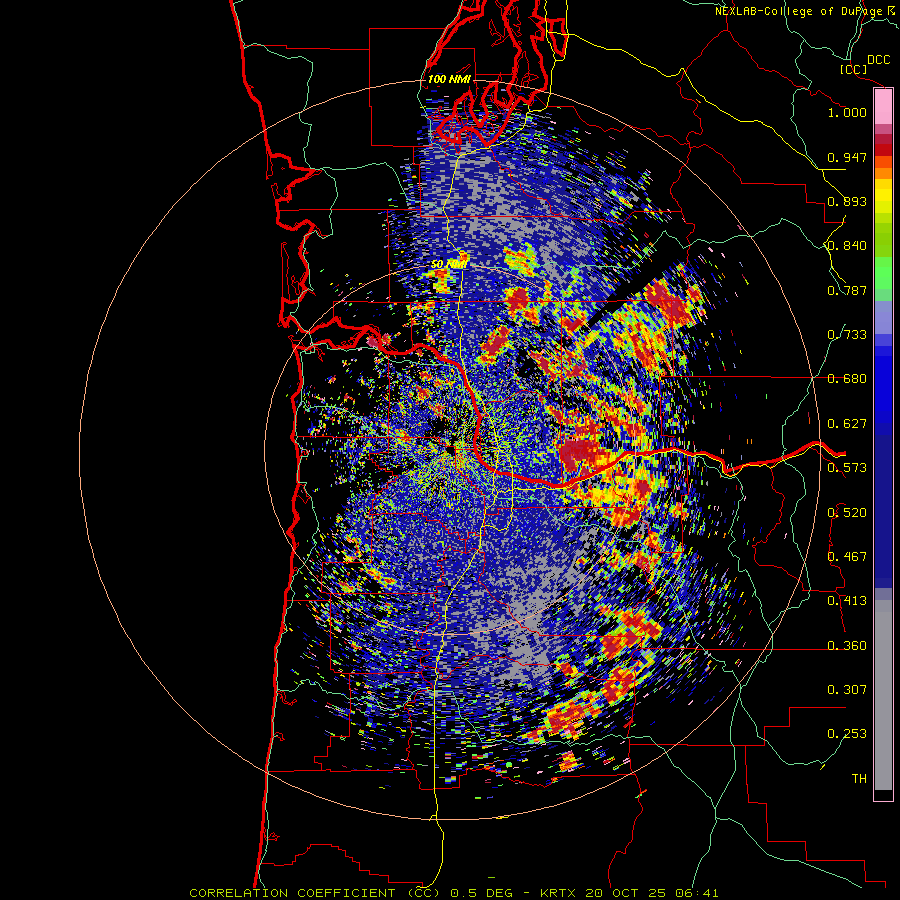Select the 0.840 legend value

847,246
